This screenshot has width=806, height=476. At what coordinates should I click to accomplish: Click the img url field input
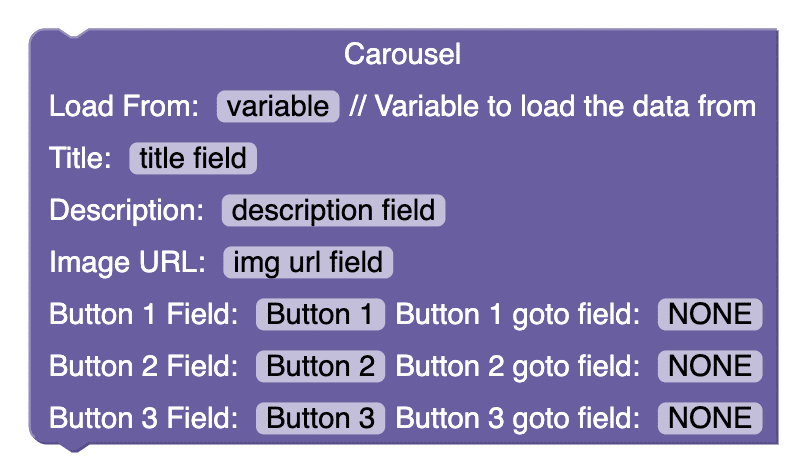[308, 262]
